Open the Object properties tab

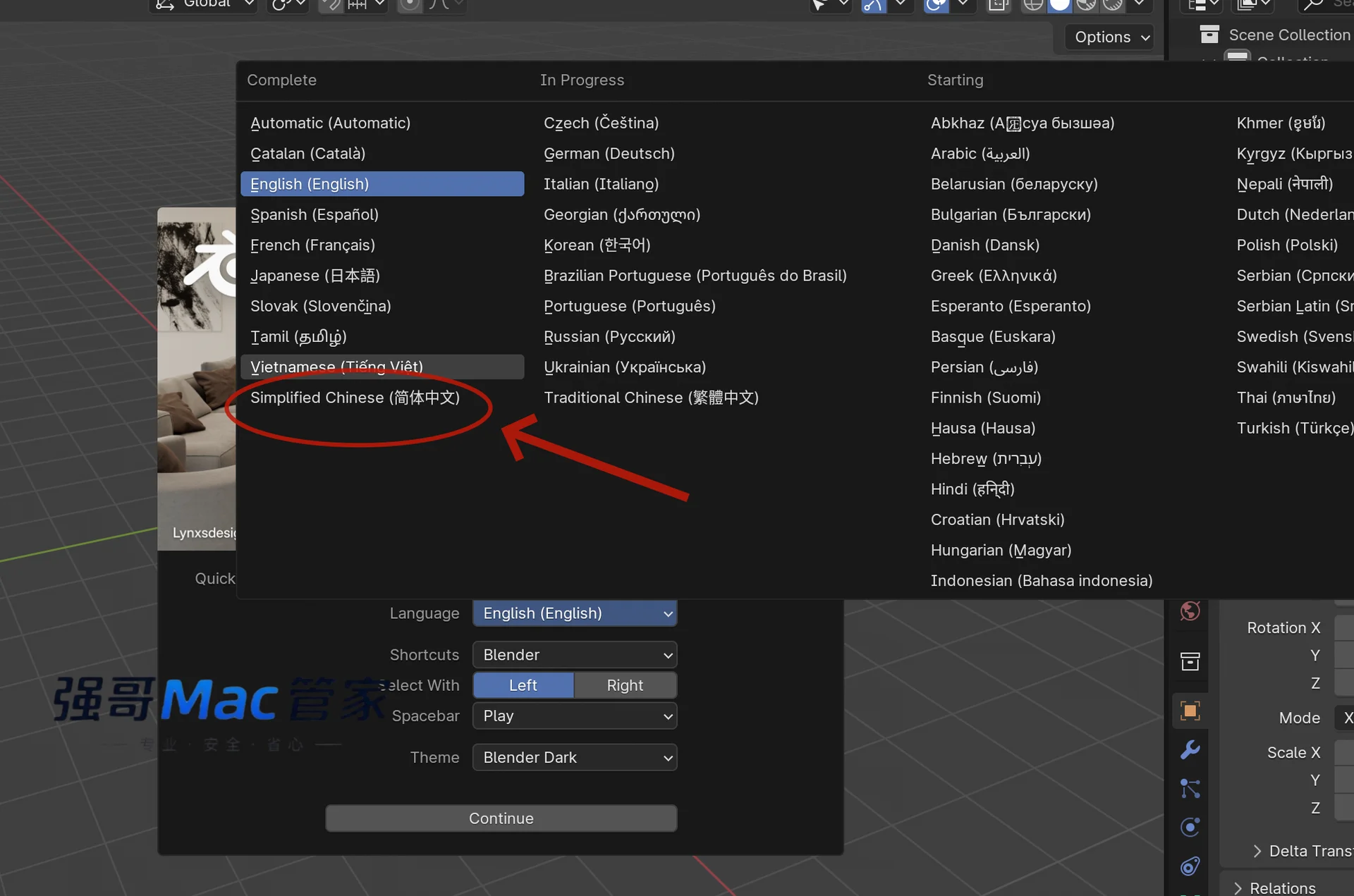point(1190,711)
